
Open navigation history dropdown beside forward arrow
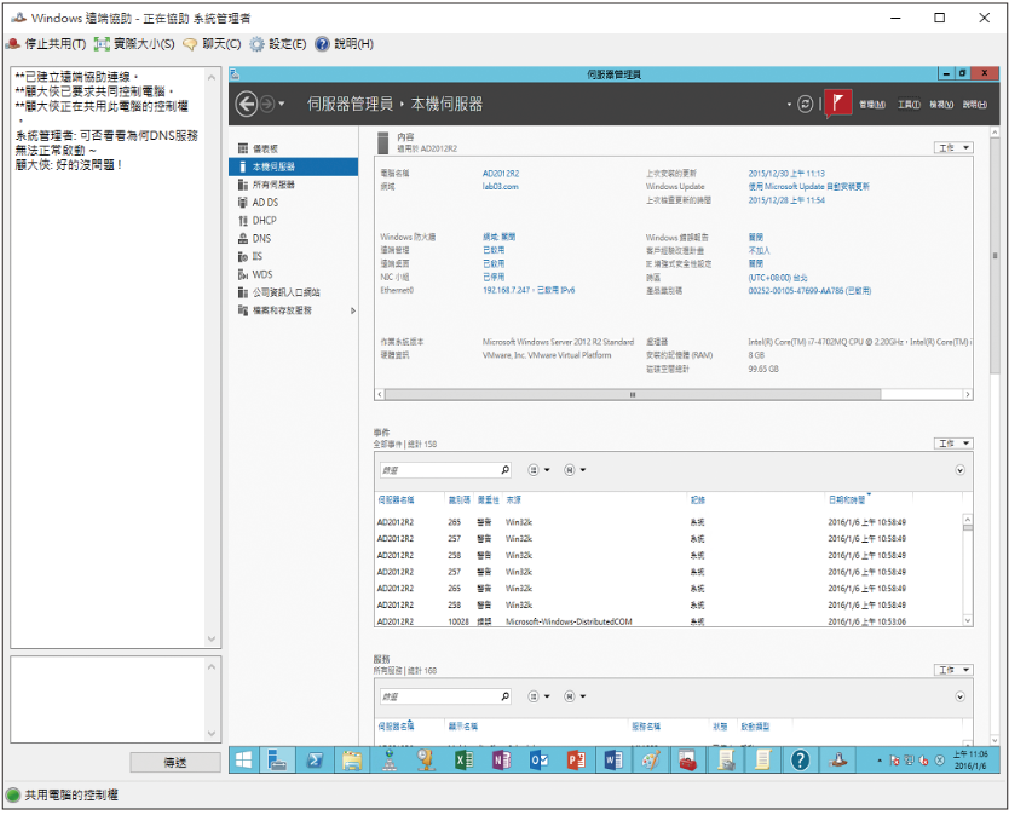tap(282, 104)
